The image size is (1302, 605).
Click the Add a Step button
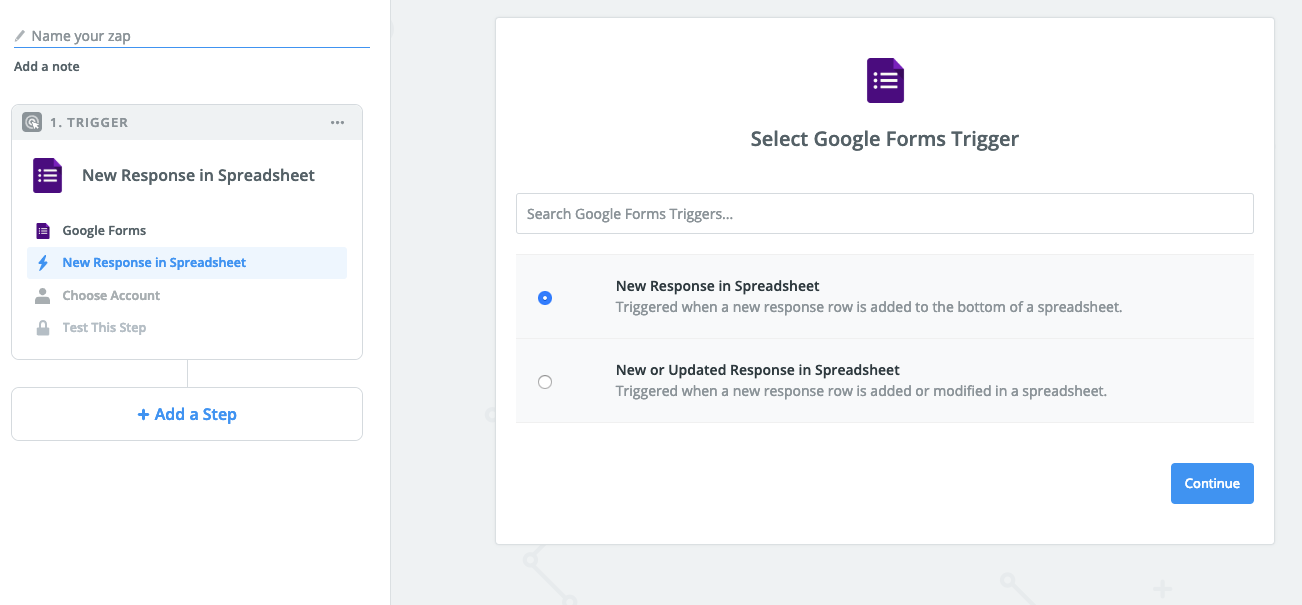[x=187, y=414]
